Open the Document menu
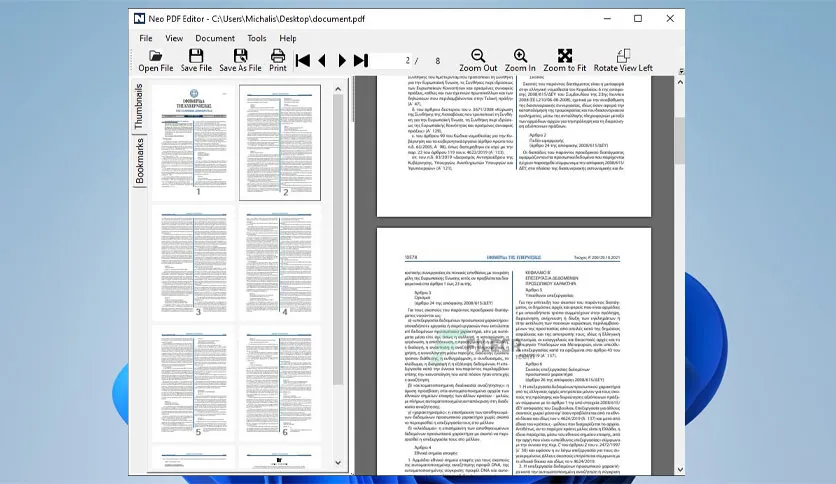 click(x=215, y=38)
